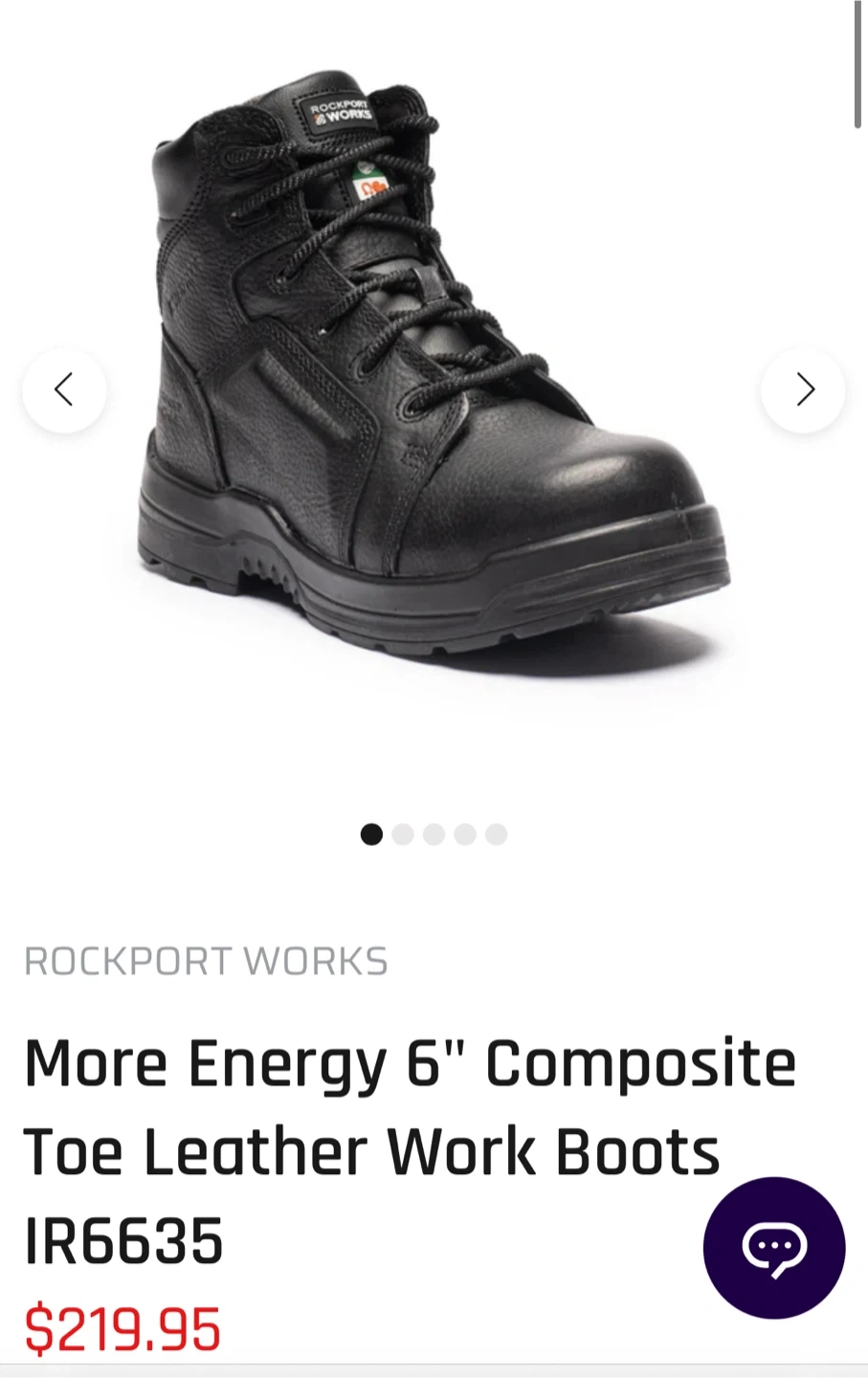Go to the fourth carousel dot
Screen dimensions: 868x1378
point(465,834)
